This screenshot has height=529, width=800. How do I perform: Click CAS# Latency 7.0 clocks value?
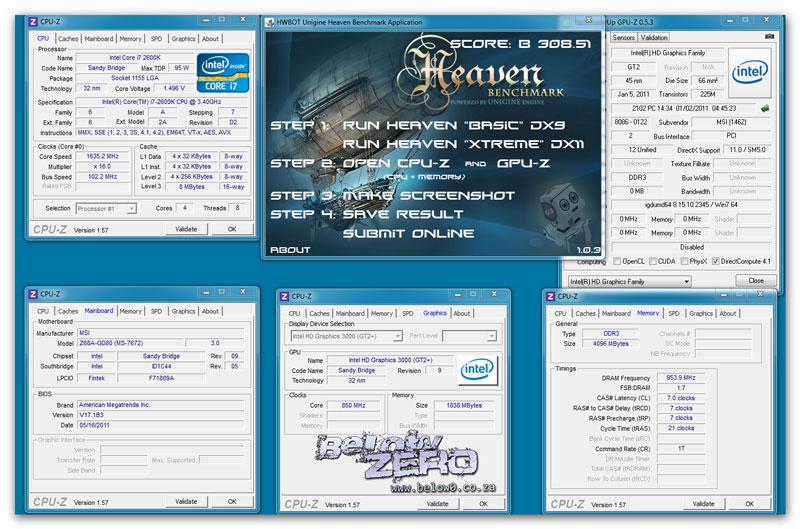(681, 398)
